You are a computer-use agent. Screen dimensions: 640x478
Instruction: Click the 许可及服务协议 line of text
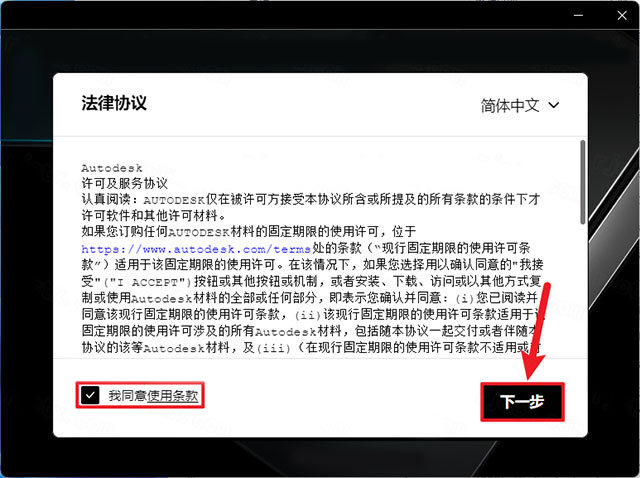click(x=124, y=183)
